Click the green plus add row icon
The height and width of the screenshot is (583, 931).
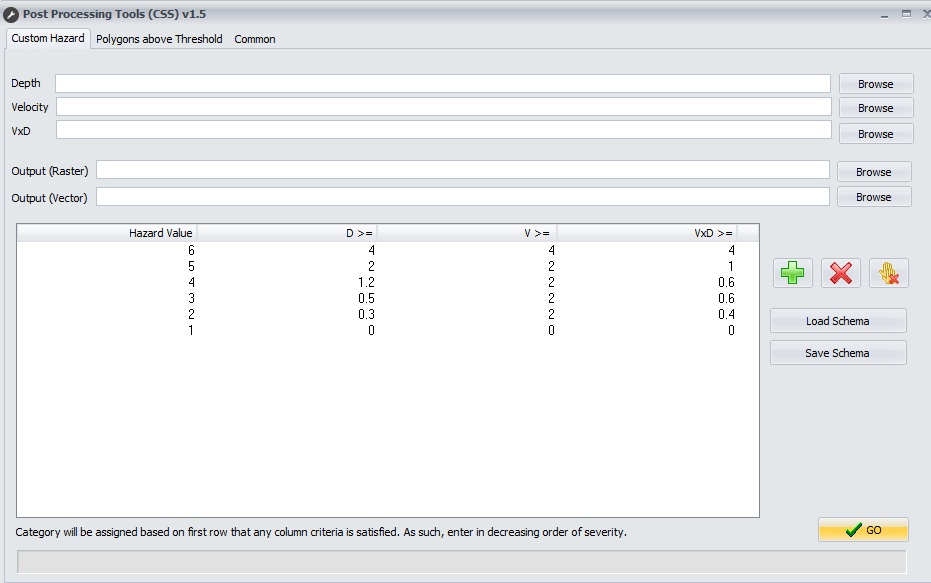pyautogui.click(x=793, y=273)
